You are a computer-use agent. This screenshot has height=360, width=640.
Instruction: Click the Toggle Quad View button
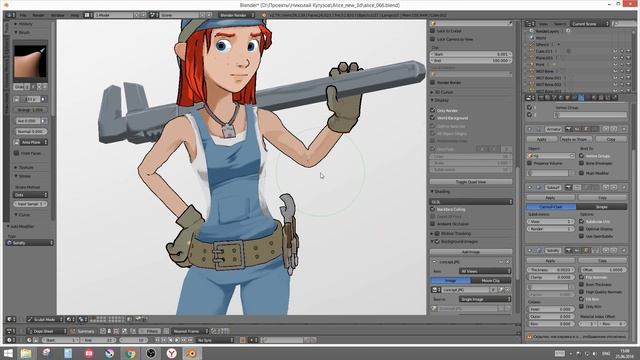point(471,182)
